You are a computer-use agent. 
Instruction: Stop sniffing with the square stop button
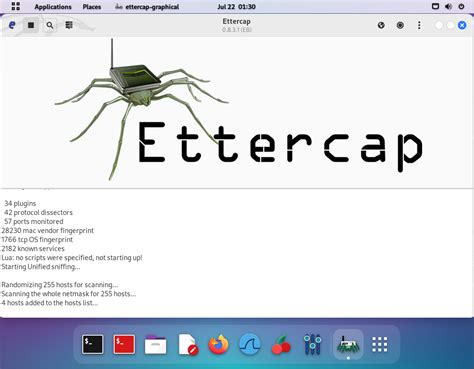coord(31,25)
